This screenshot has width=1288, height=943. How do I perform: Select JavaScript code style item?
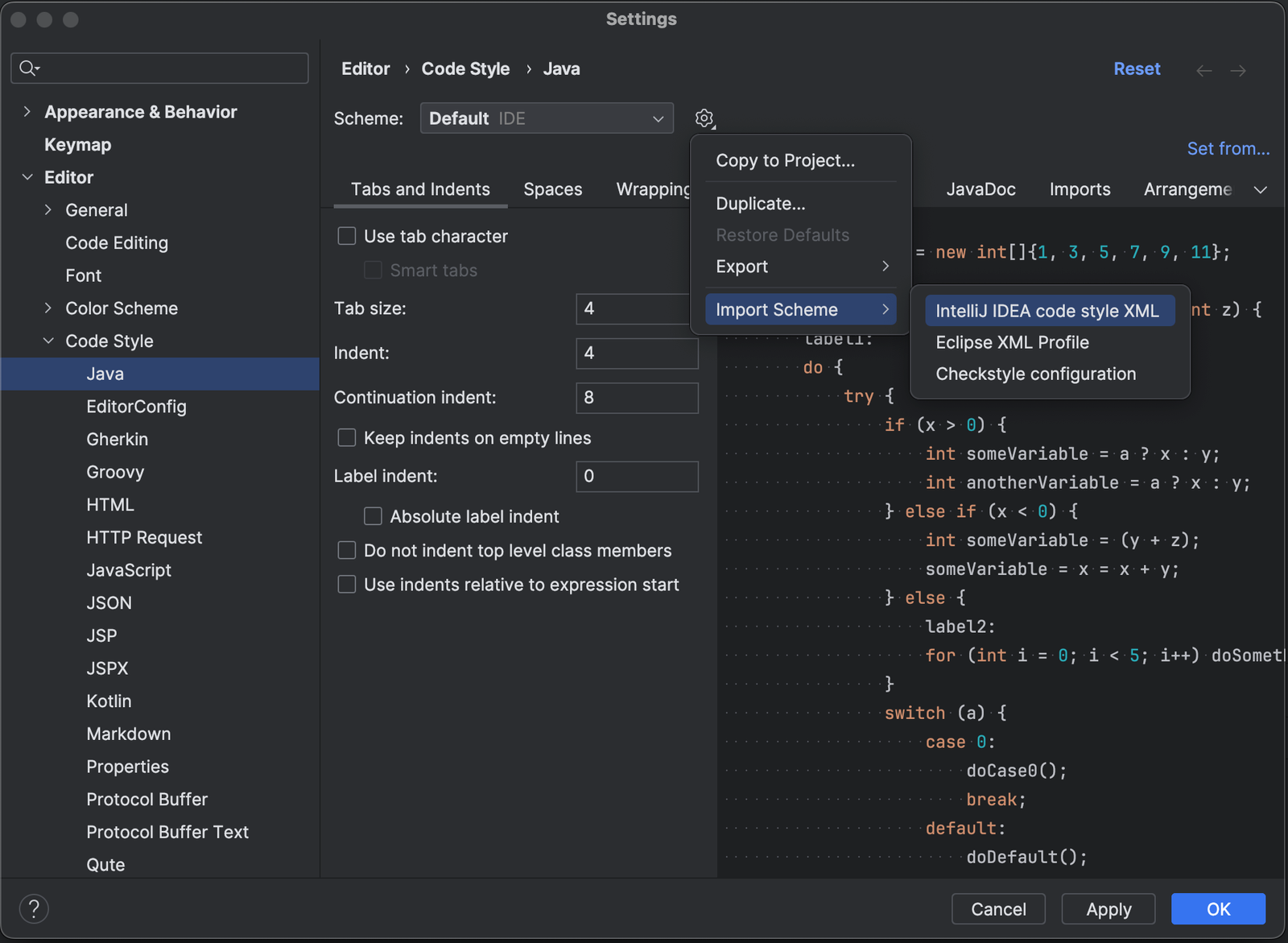coord(129,570)
